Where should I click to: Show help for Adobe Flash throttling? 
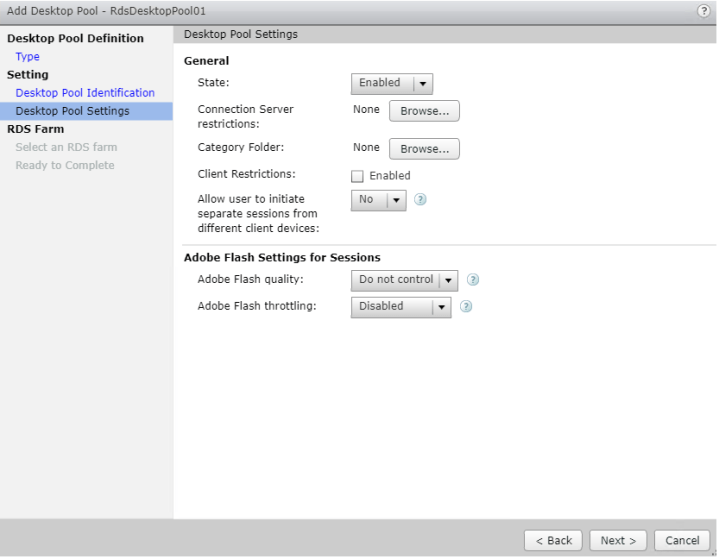point(466,307)
